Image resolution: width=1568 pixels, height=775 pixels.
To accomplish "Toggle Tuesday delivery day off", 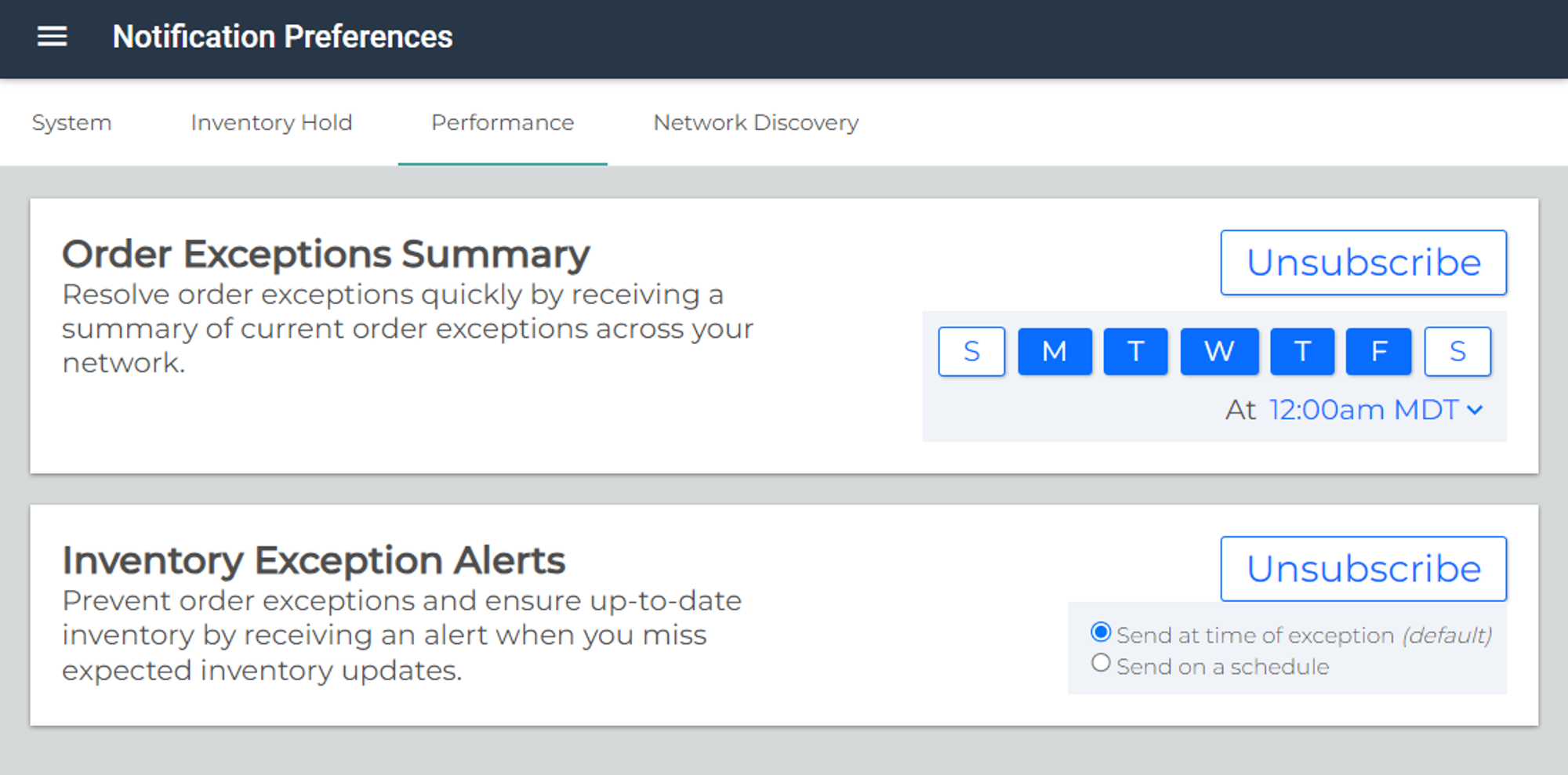I will 1135,351.
